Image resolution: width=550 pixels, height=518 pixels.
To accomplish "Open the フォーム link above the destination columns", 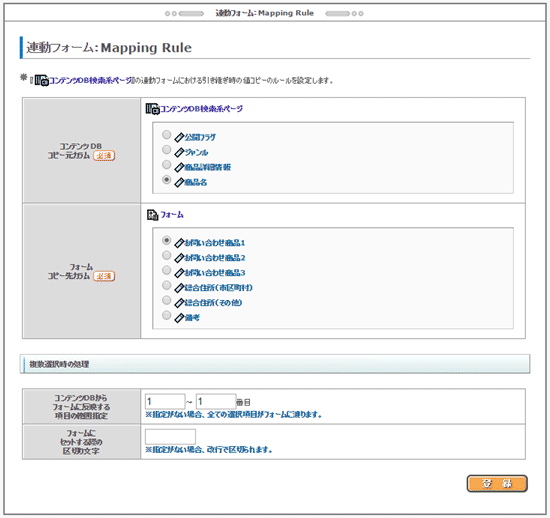I will [172, 215].
